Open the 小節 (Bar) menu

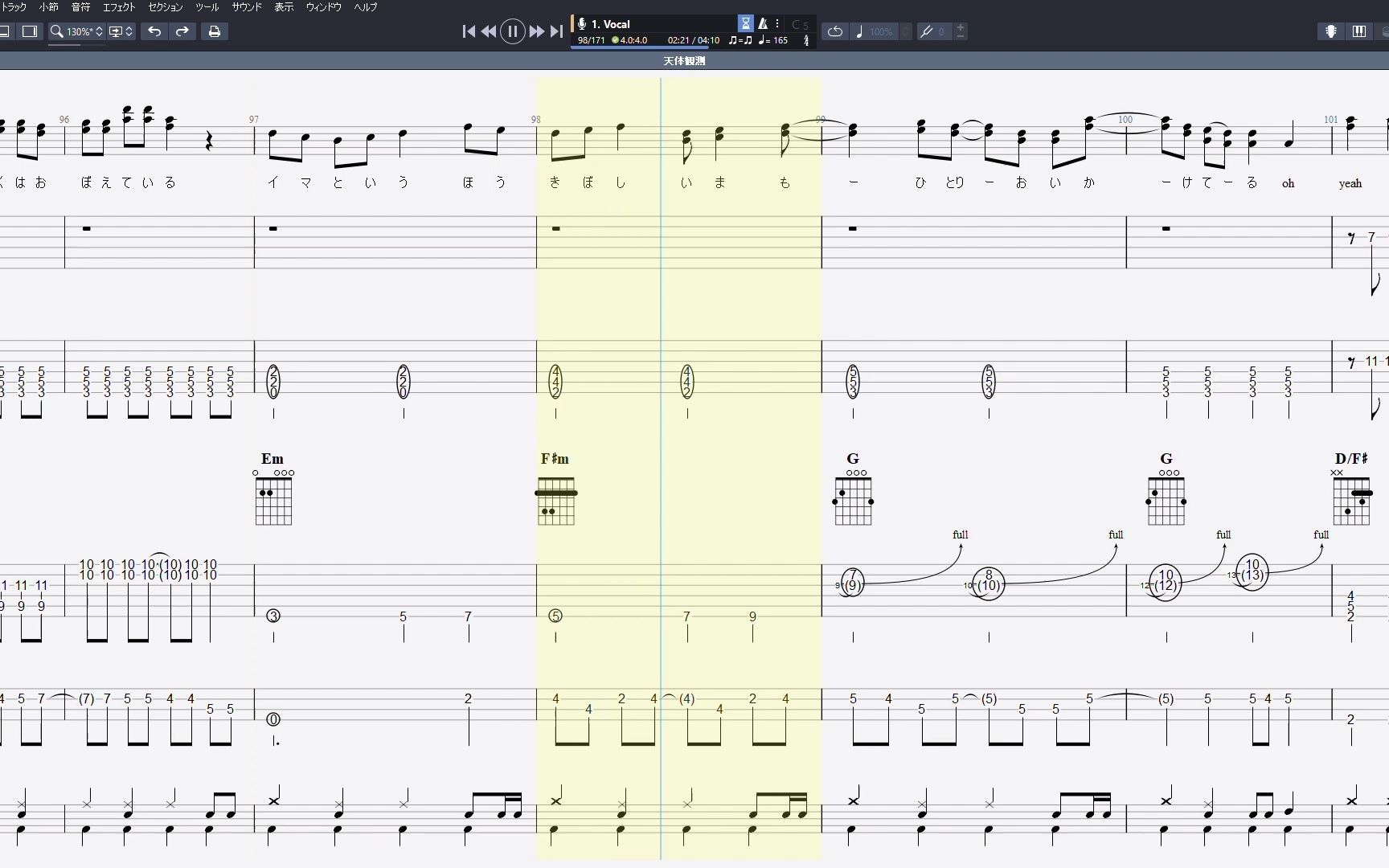click(48, 7)
